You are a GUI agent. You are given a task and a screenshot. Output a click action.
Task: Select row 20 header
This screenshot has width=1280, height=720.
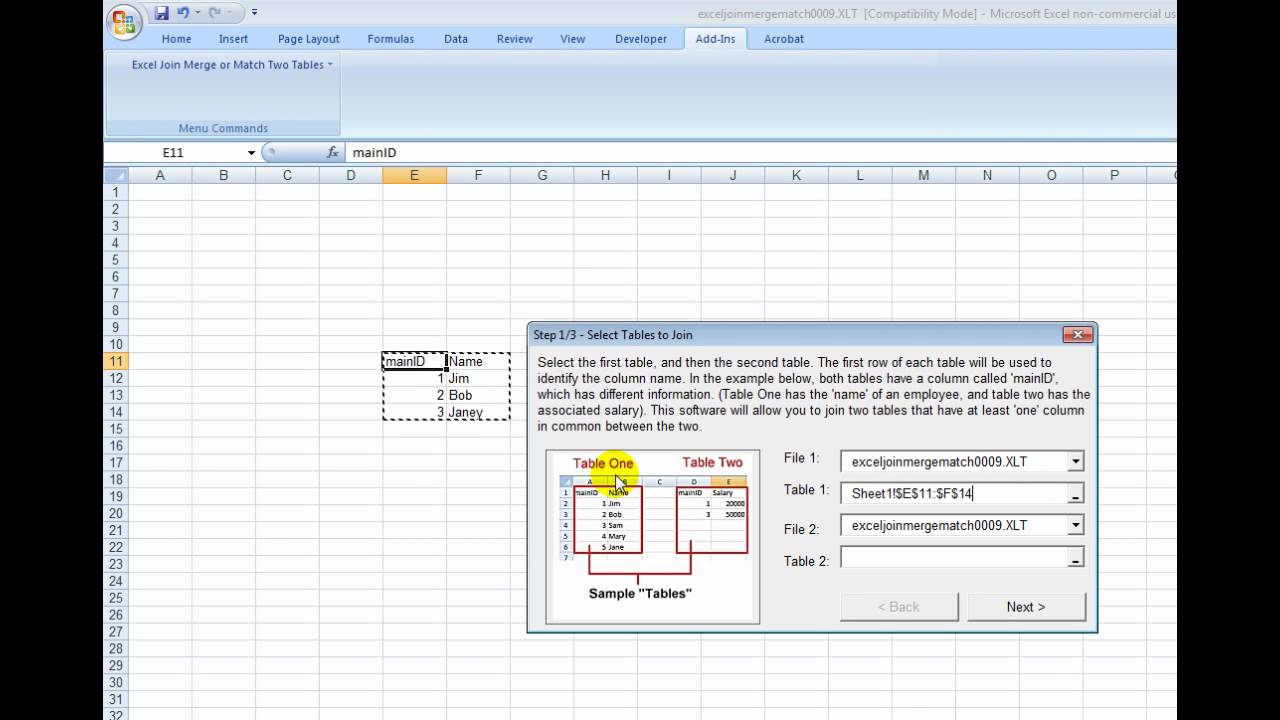click(116, 513)
